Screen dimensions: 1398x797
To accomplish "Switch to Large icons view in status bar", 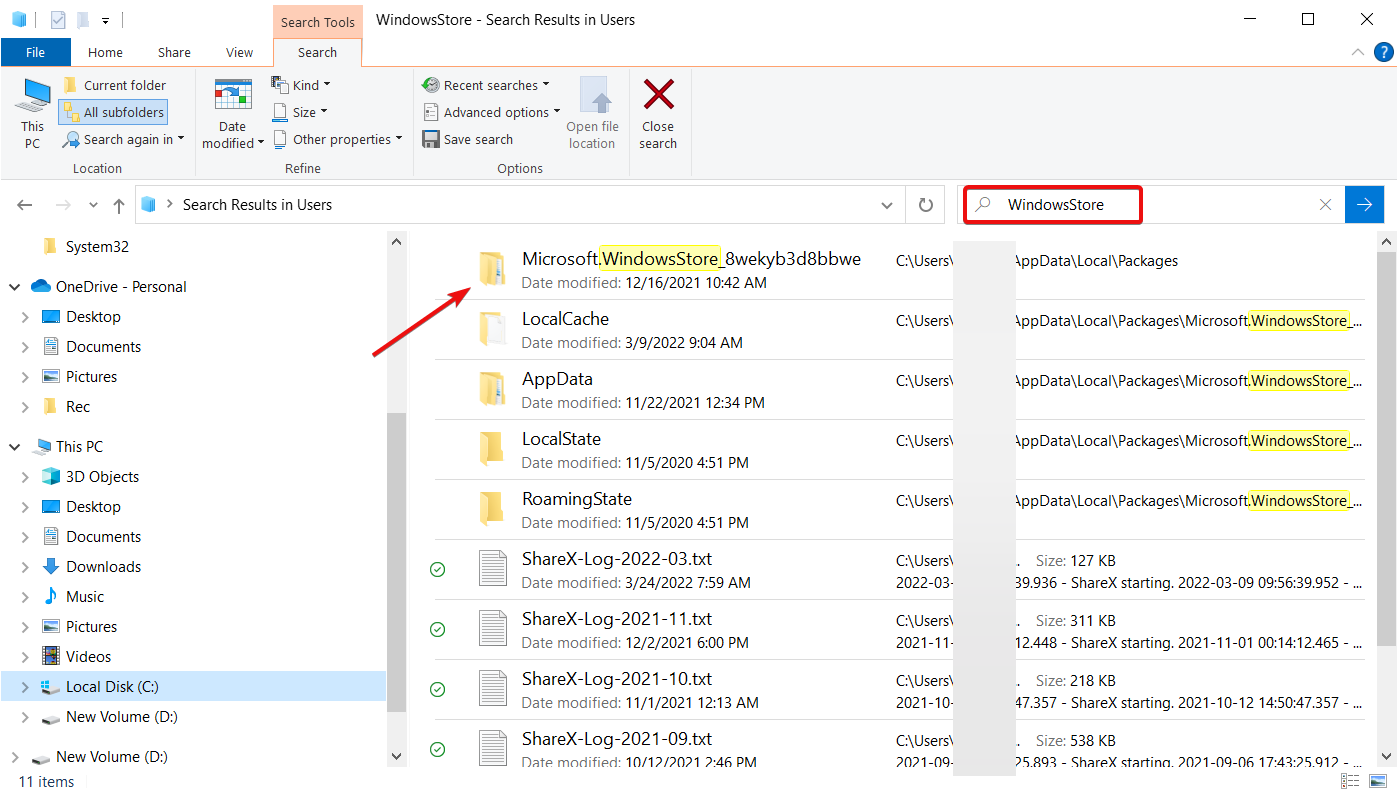I will click(x=1378, y=781).
